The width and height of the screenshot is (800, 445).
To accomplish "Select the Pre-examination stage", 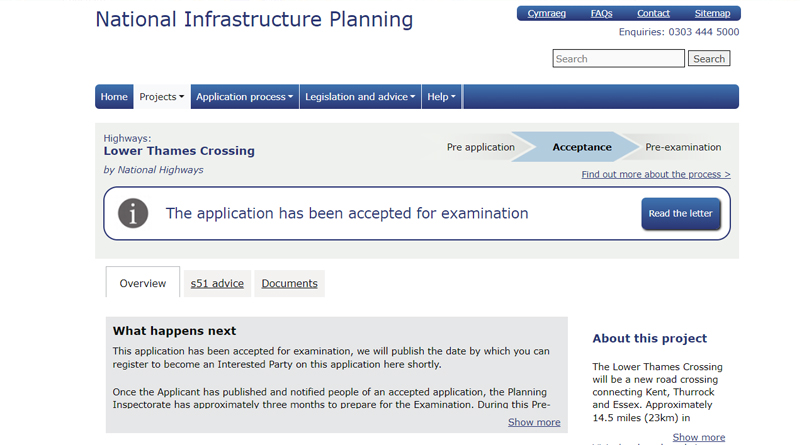I will [x=683, y=147].
